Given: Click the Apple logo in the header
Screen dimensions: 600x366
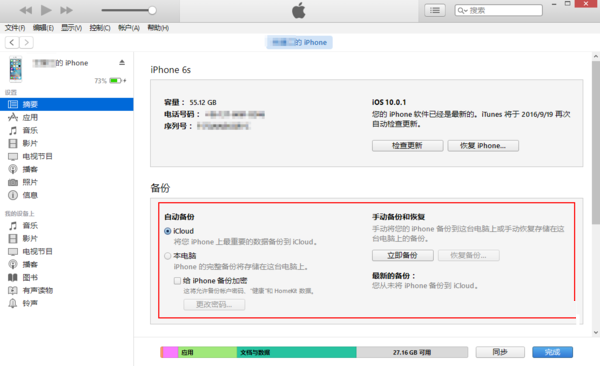Looking at the screenshot, I should click(299, 10).
